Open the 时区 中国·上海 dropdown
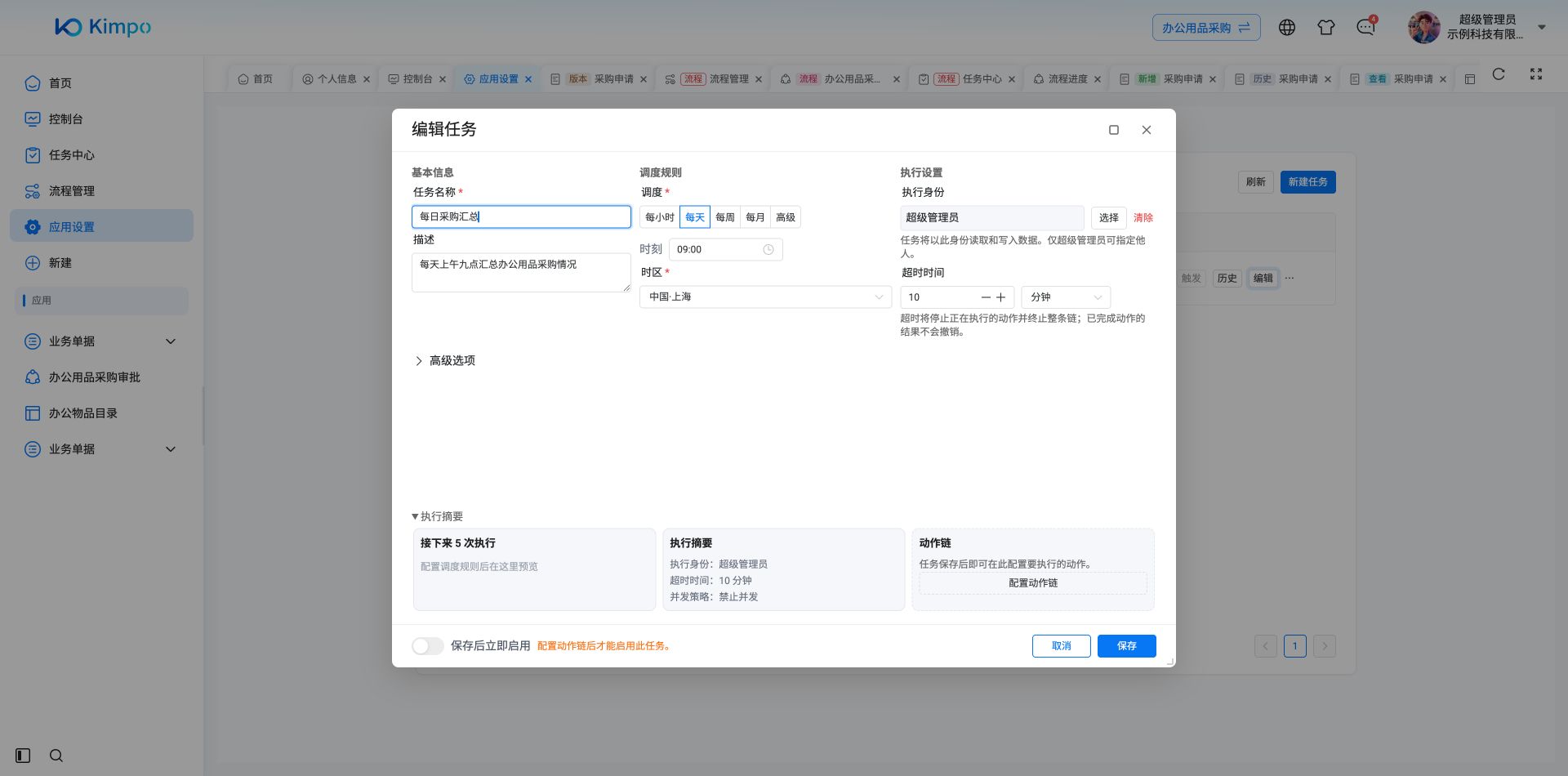 point(765,297)
